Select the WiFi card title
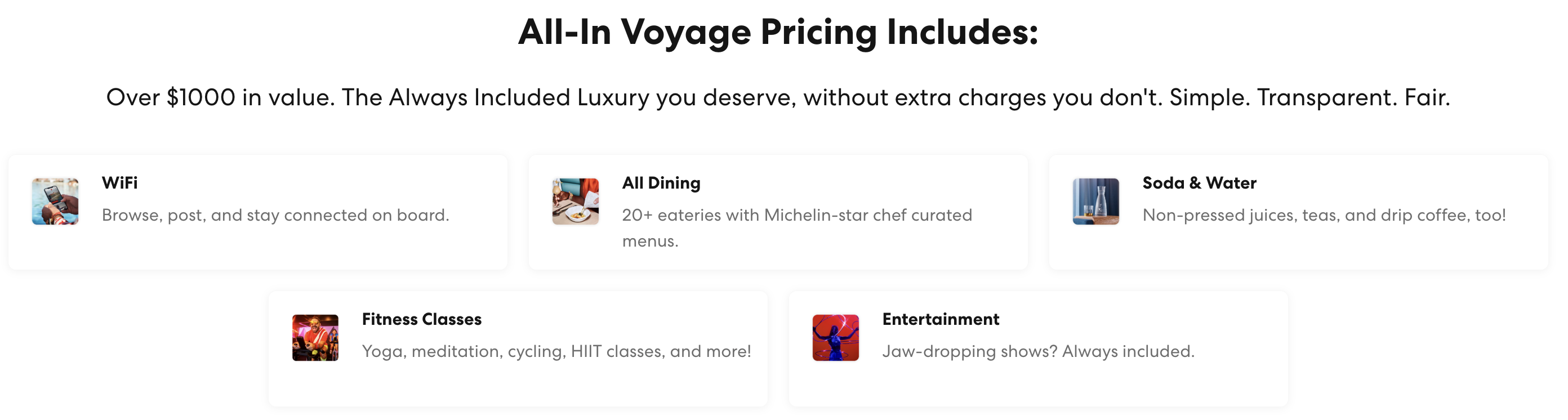The image size is (1568, 420). (120, 183)
